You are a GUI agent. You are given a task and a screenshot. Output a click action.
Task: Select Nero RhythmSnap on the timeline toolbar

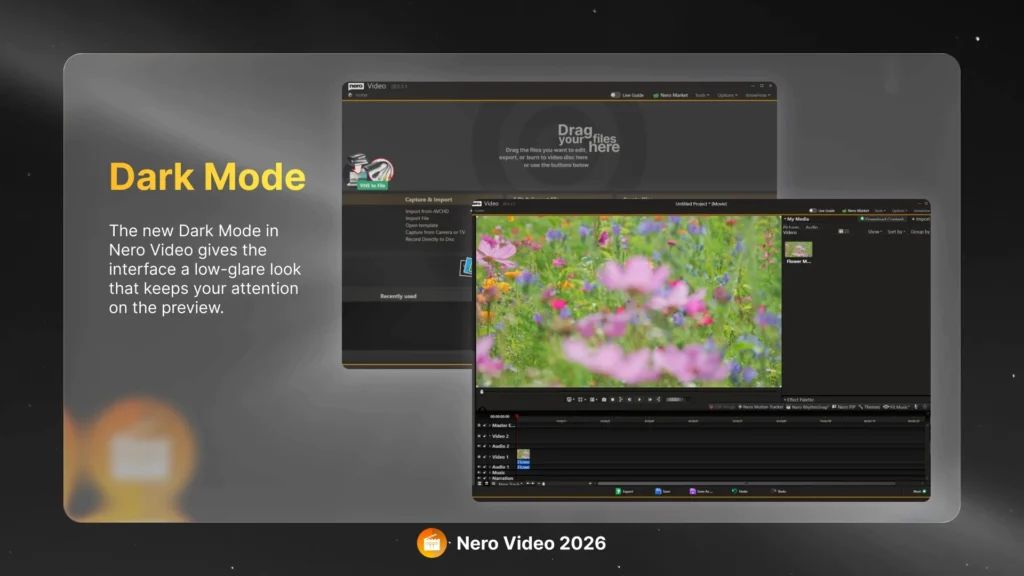coord(809,407)
